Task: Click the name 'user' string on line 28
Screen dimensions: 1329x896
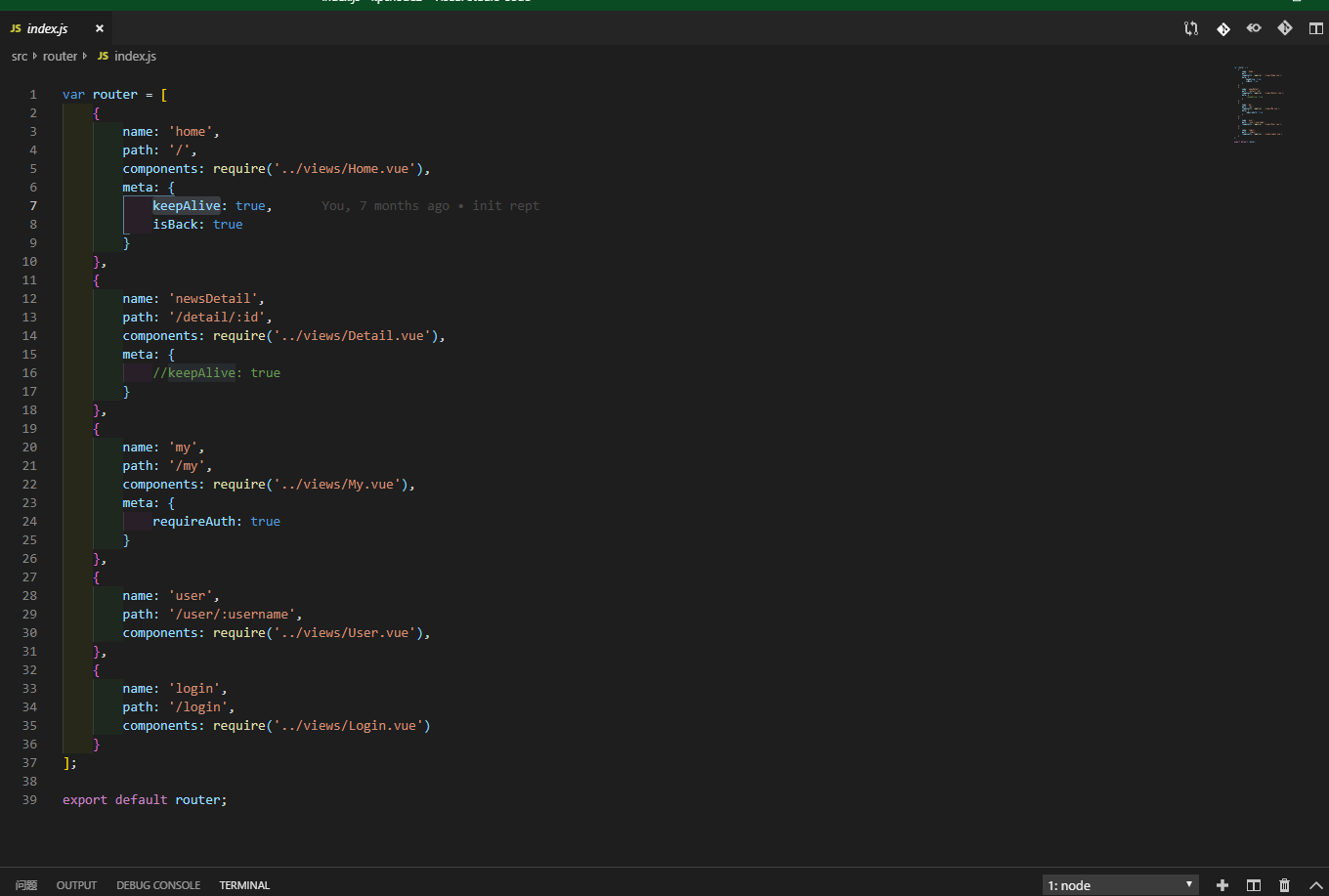Action: 191,596
